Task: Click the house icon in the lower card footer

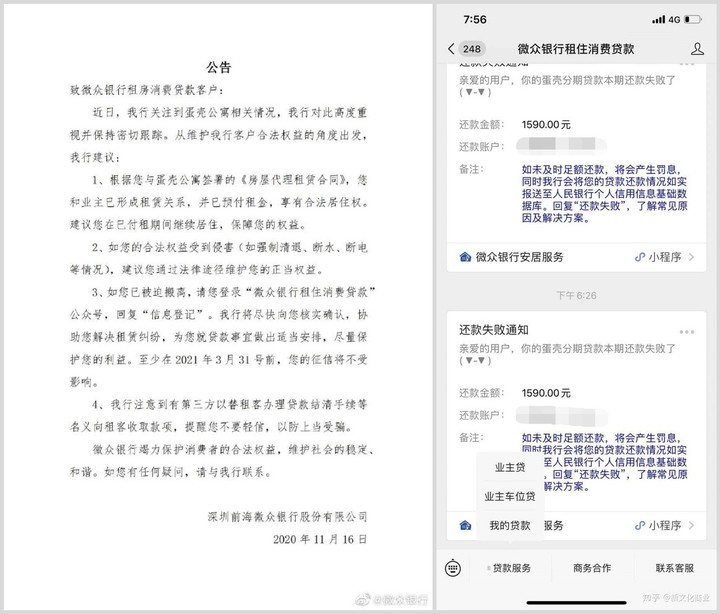Action: click(x=465, y=525)
